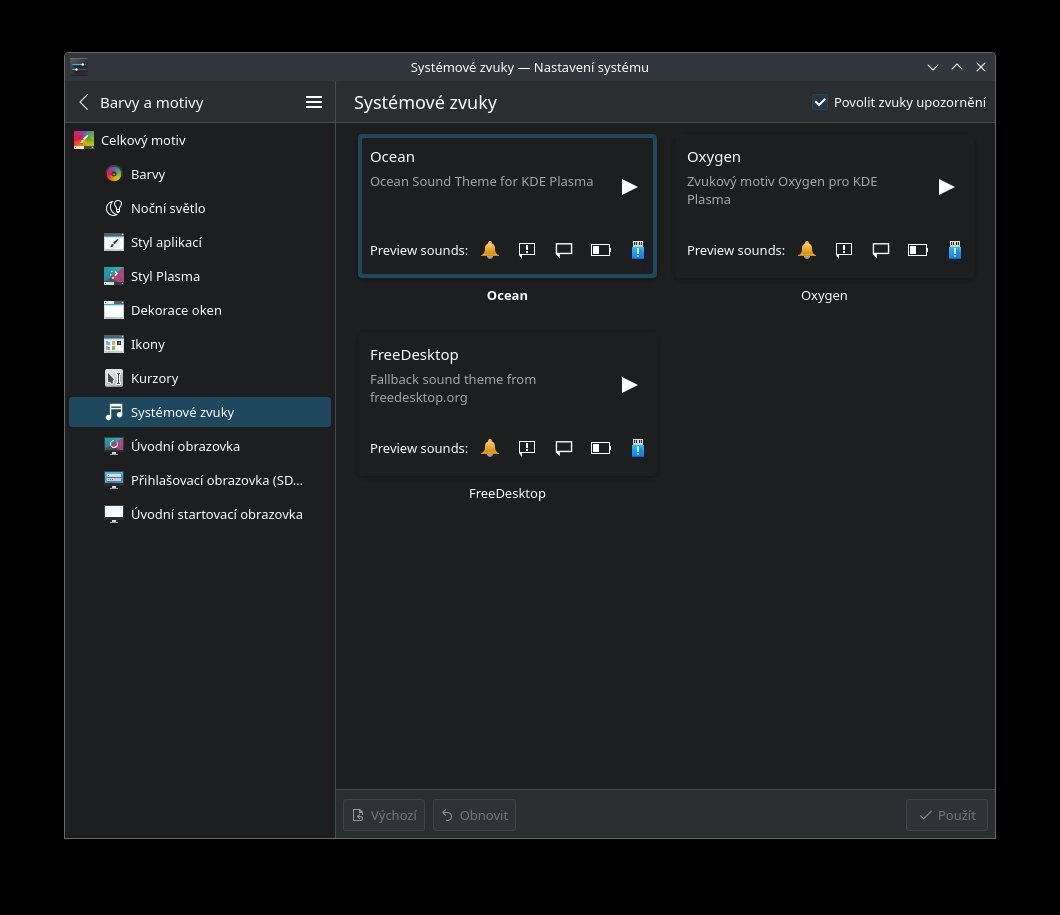Preview Ocean theme USB device sound
The width and height of the screenshot is (1060, 915).
coord(637,250)
